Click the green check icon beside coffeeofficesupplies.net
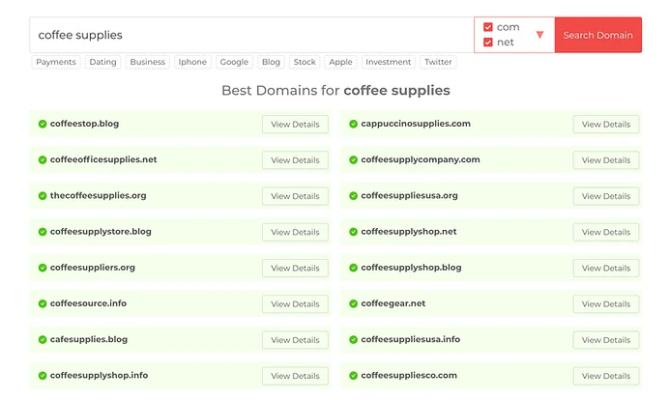Screen dimensions: 669x400 coord(42,160)
